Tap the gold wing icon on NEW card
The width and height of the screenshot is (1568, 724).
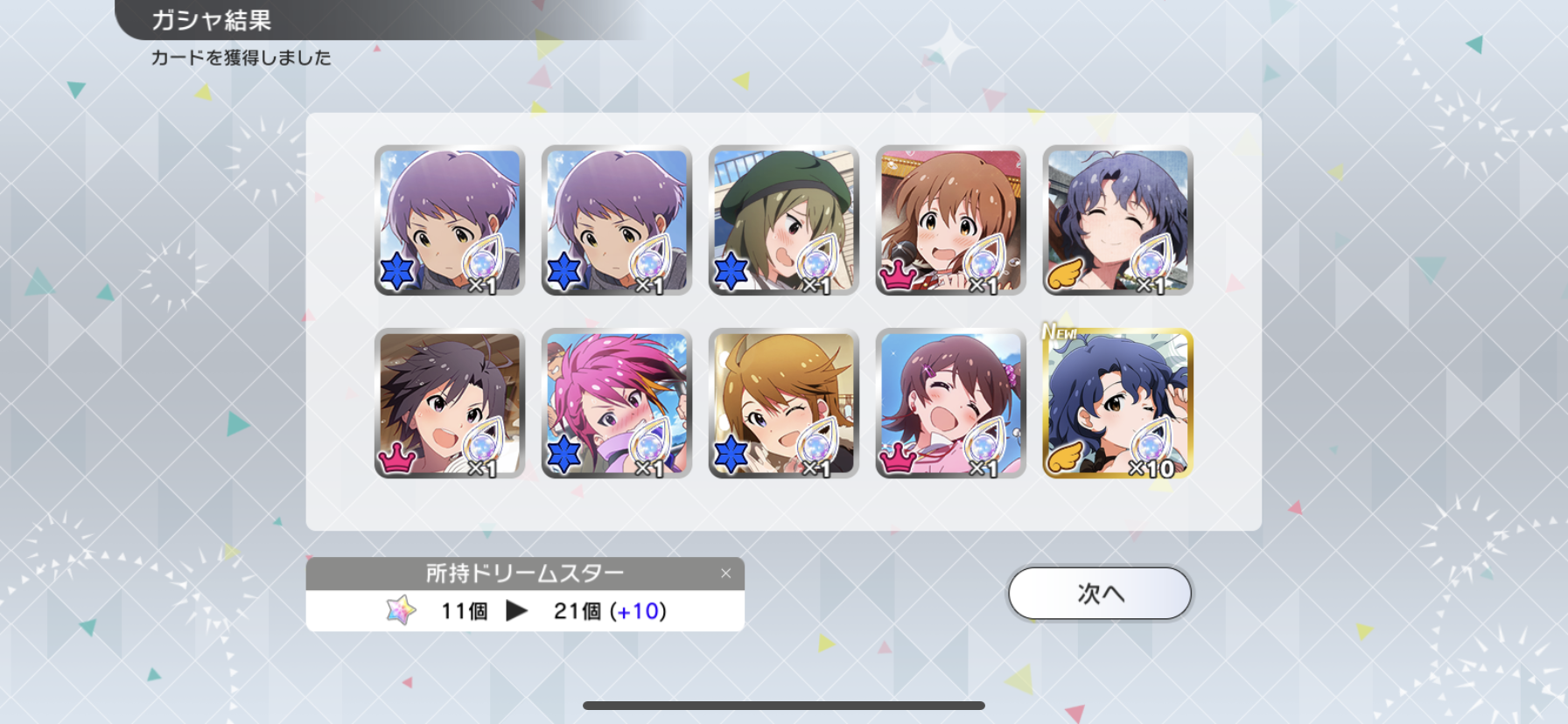[x=1065, y=456]
